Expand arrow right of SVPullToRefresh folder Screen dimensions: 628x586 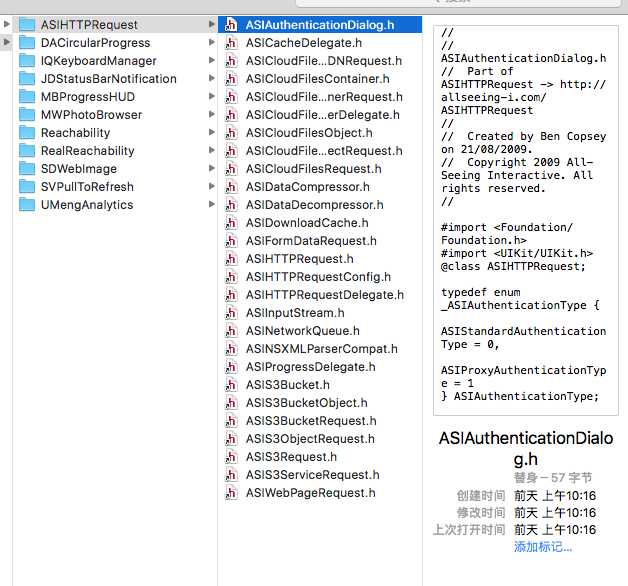[211, 187]
